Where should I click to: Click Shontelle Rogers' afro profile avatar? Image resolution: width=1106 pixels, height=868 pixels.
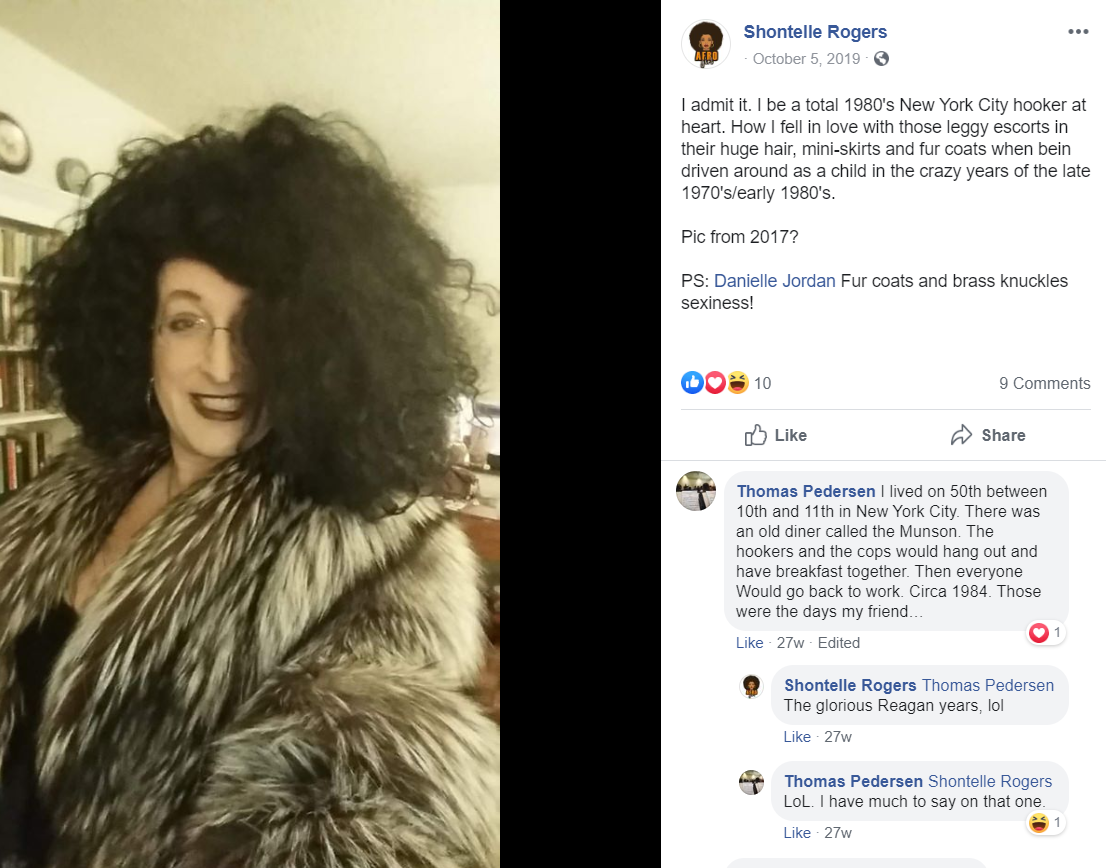705,44
